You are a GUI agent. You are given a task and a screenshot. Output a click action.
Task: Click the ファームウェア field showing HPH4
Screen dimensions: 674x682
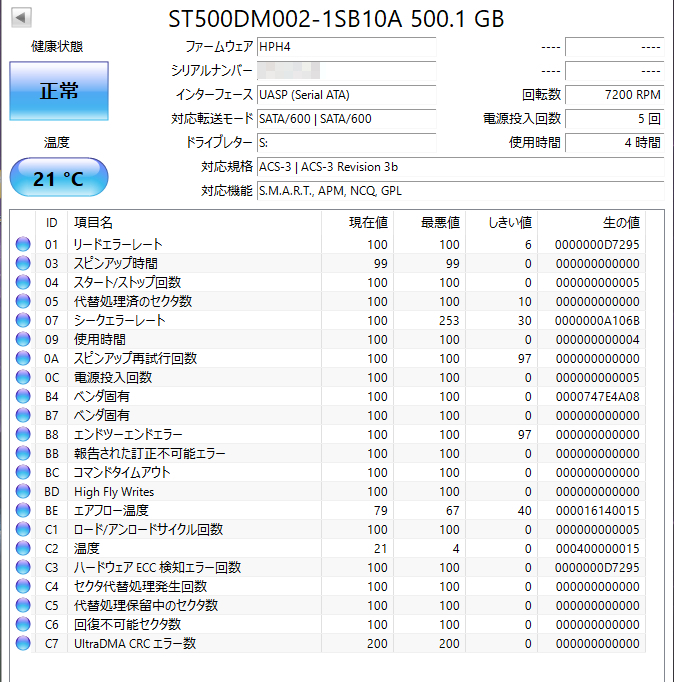[x=347, y=47]
